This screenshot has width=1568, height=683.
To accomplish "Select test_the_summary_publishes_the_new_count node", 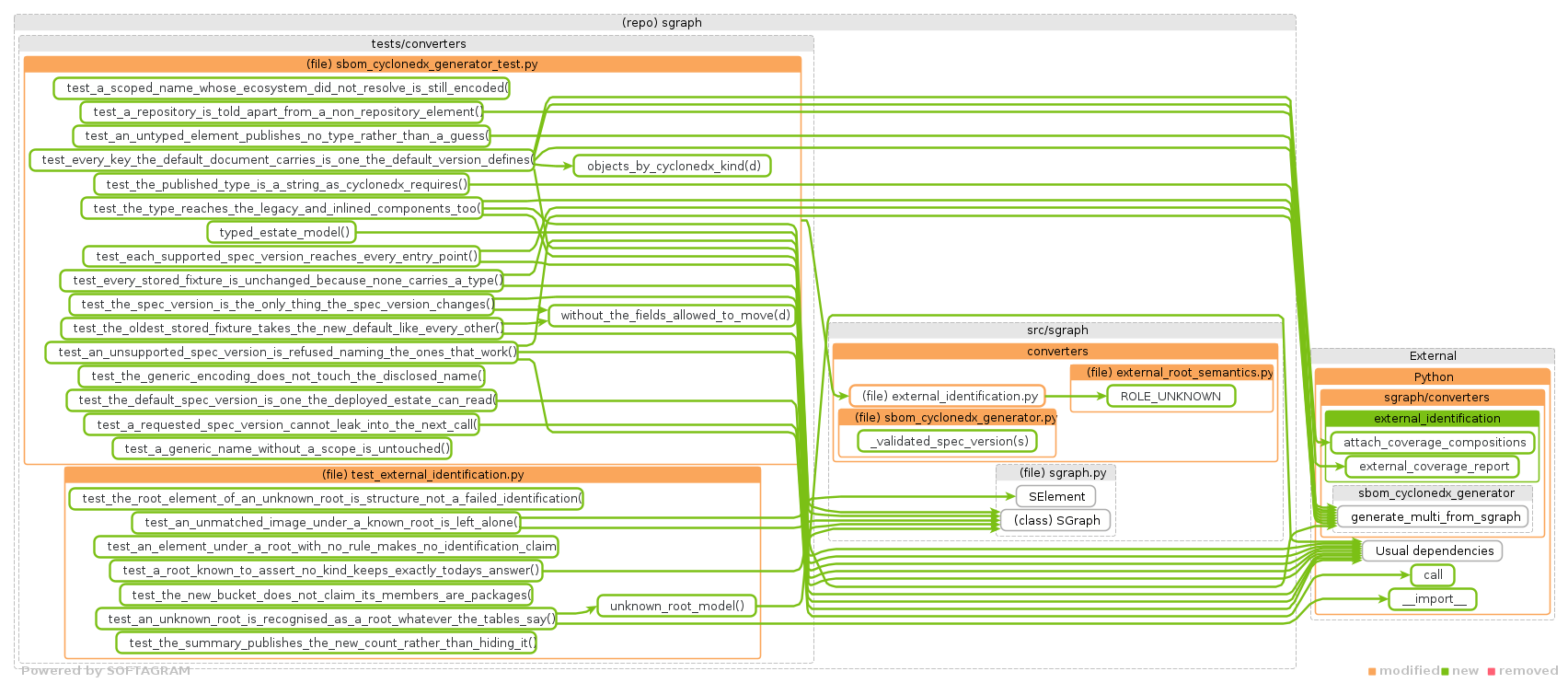I will 326,642.
